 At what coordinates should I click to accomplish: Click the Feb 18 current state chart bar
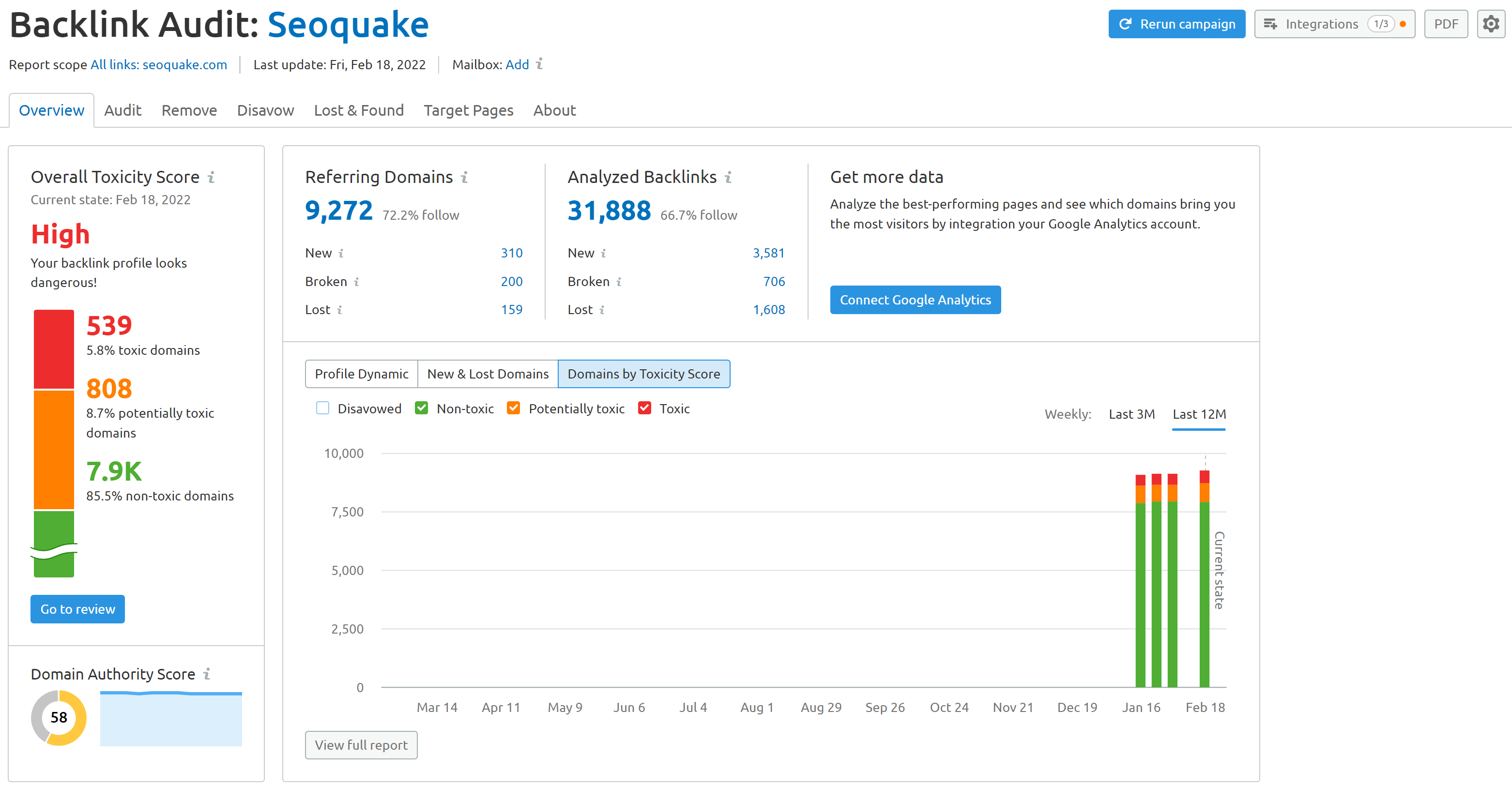click(1205, 579)
